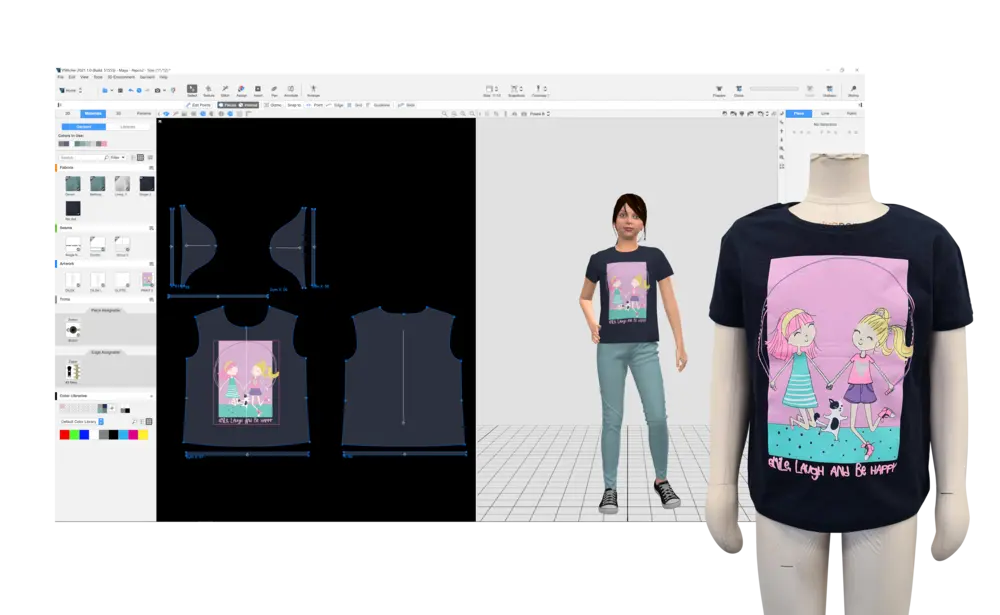
Task: Open the Garment menu
Action: tap(146, 77)
